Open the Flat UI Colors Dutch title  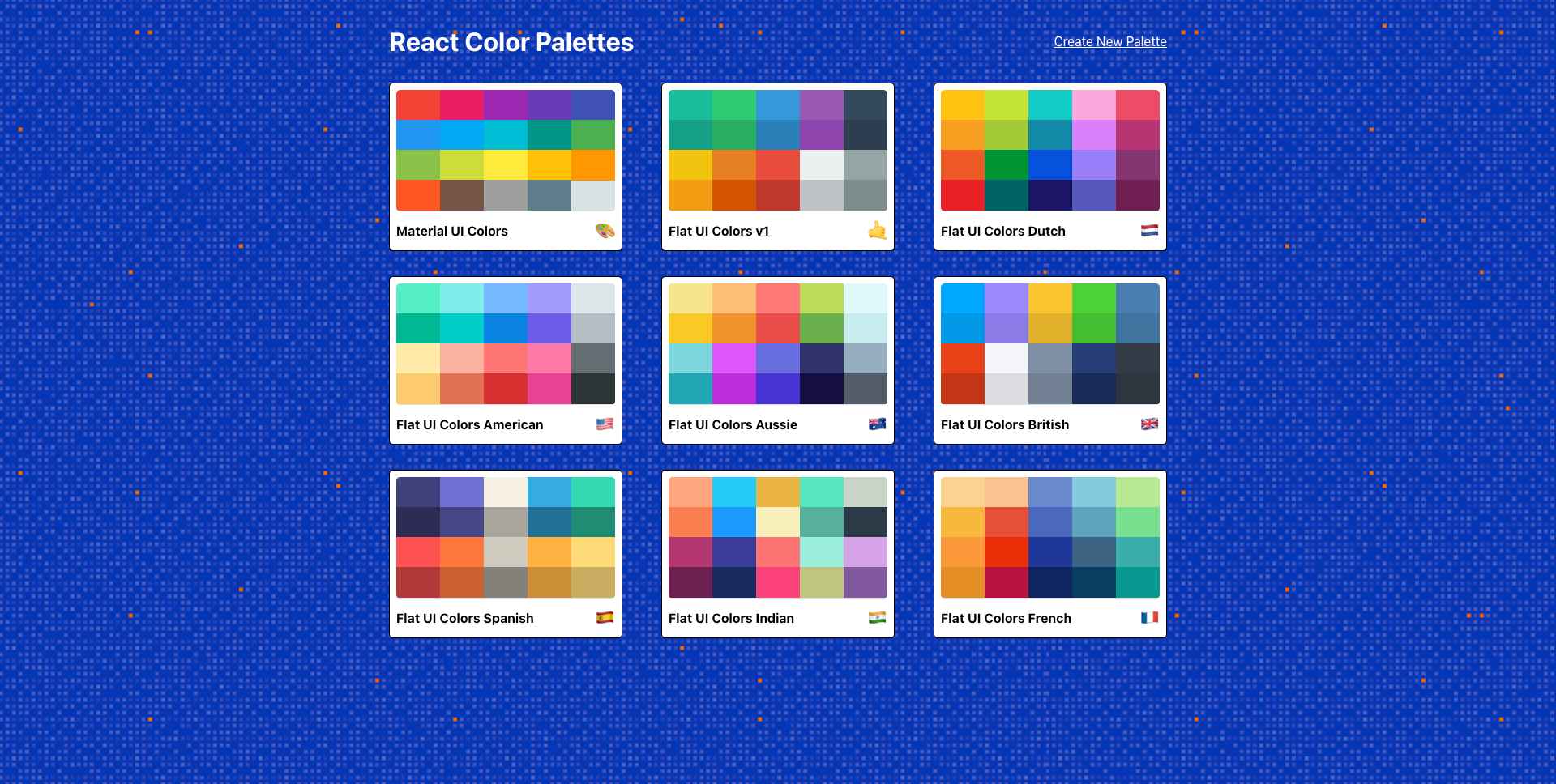pyautogui.click(x=1003, y=231)
